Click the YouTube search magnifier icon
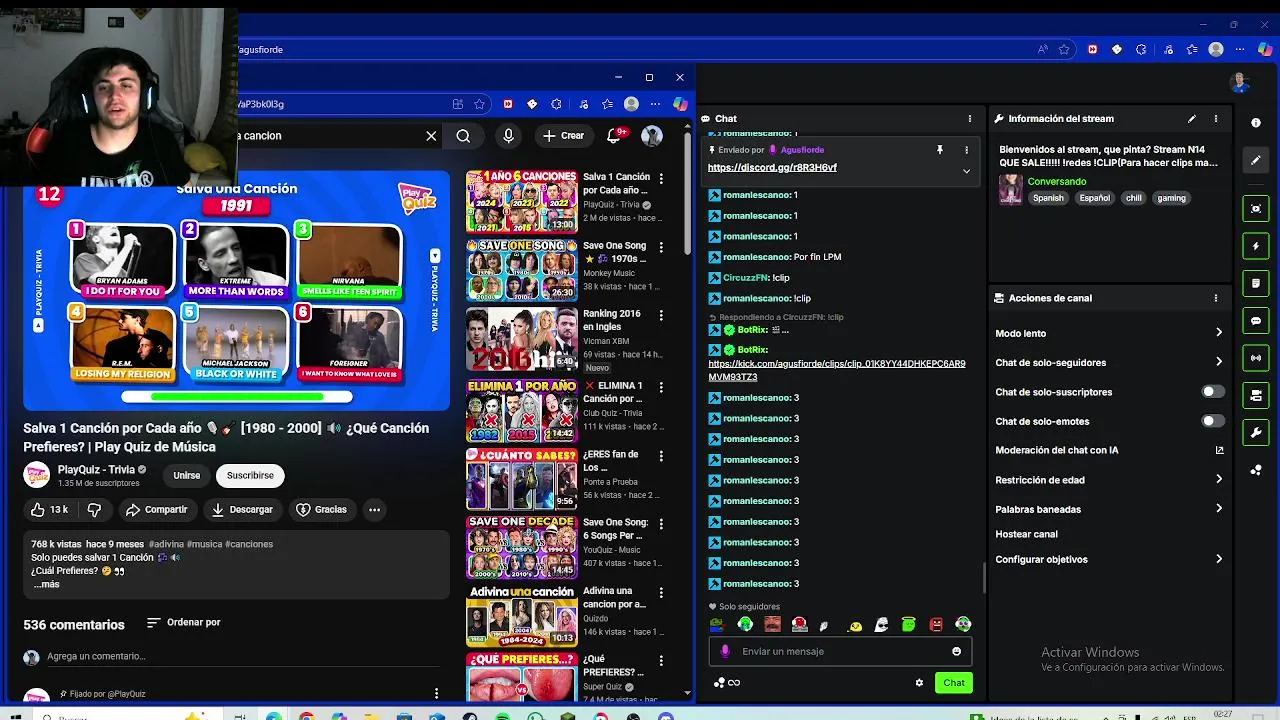The width and height of the screenshot is (1280, 720). point(463,136)
